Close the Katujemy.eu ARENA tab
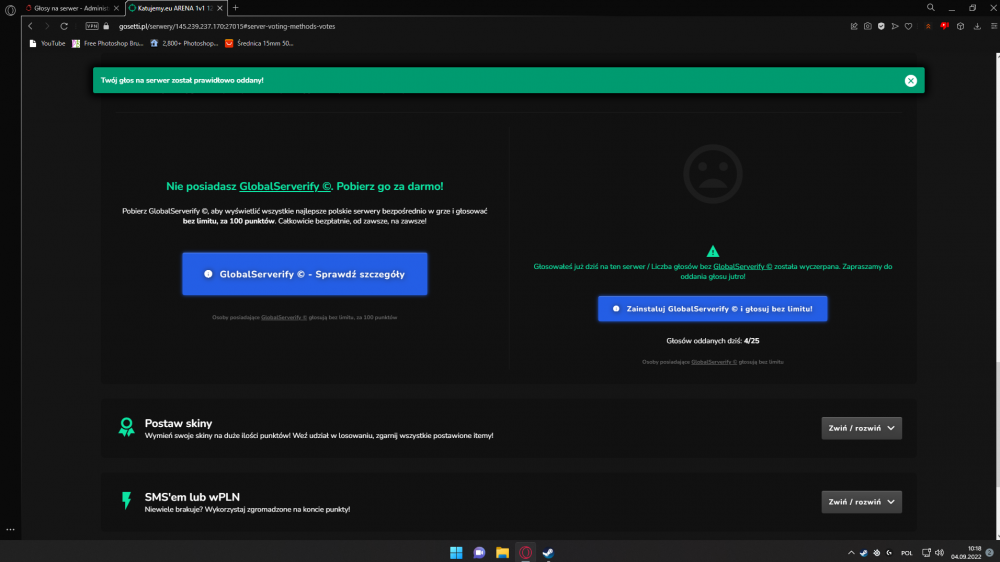Viewport: 1000px width, 562px height. click(x=220, y=8)
